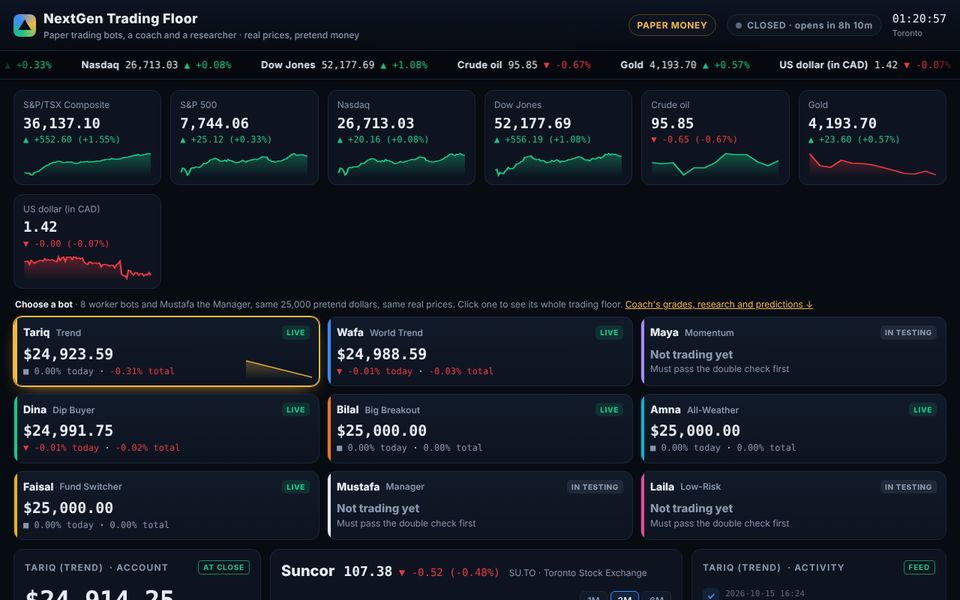Image resolution: width=960 pixels, height=600 pixels.
Task: Click the FEED badge in Tariq activity panel
Action: coord(919,568)
